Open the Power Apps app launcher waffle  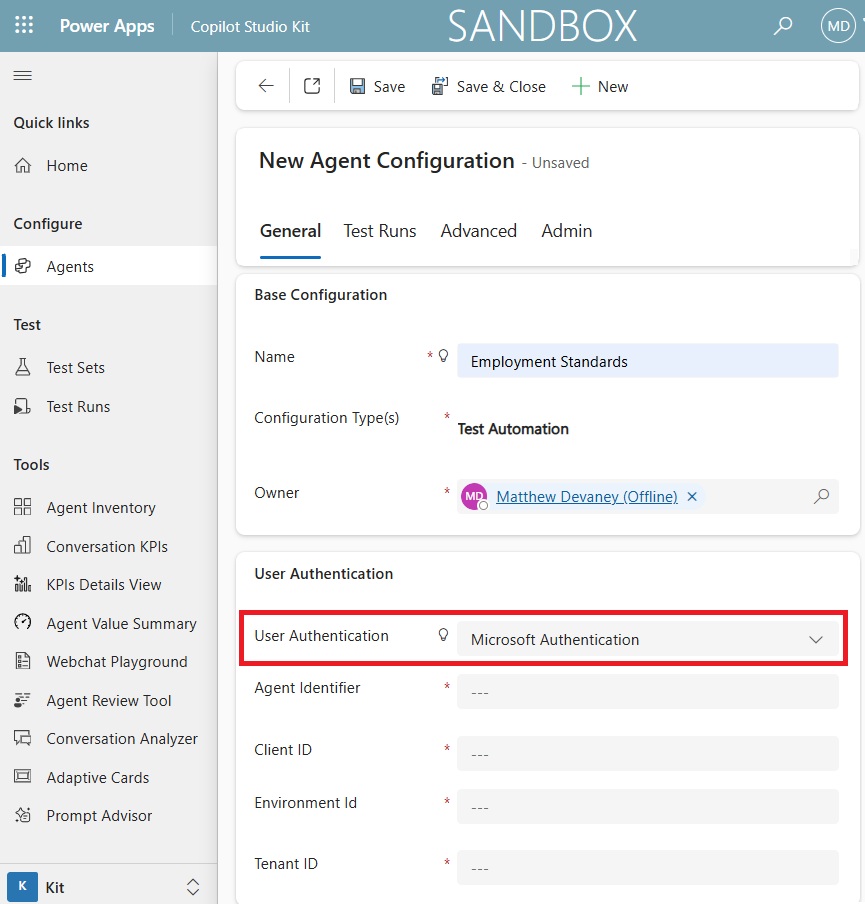(24, 26)
